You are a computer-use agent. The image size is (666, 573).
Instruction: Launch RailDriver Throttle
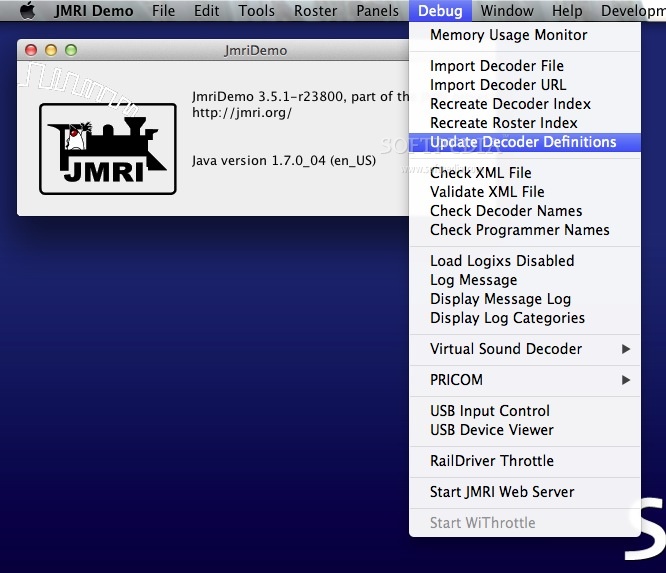pyautogui.click(x=525, y=461)
